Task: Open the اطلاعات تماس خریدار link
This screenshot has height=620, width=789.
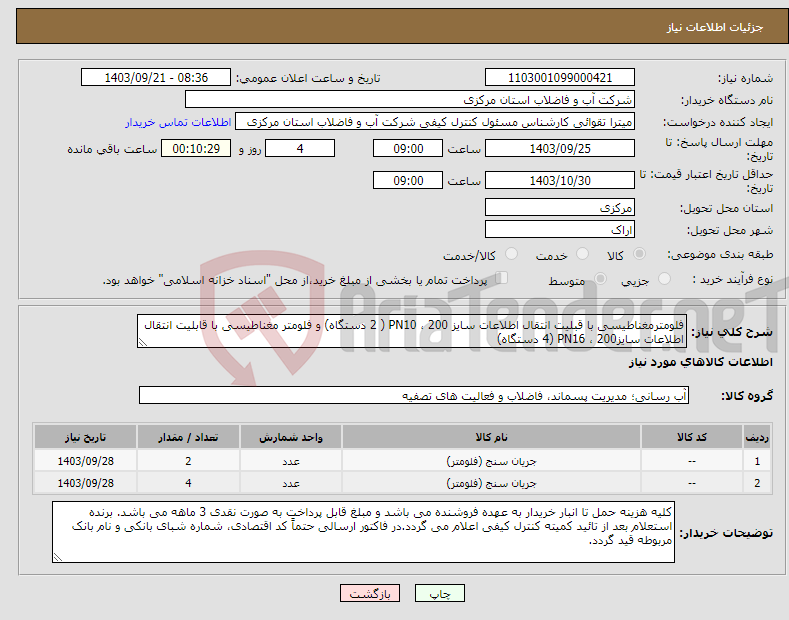Action: (178, 122)
